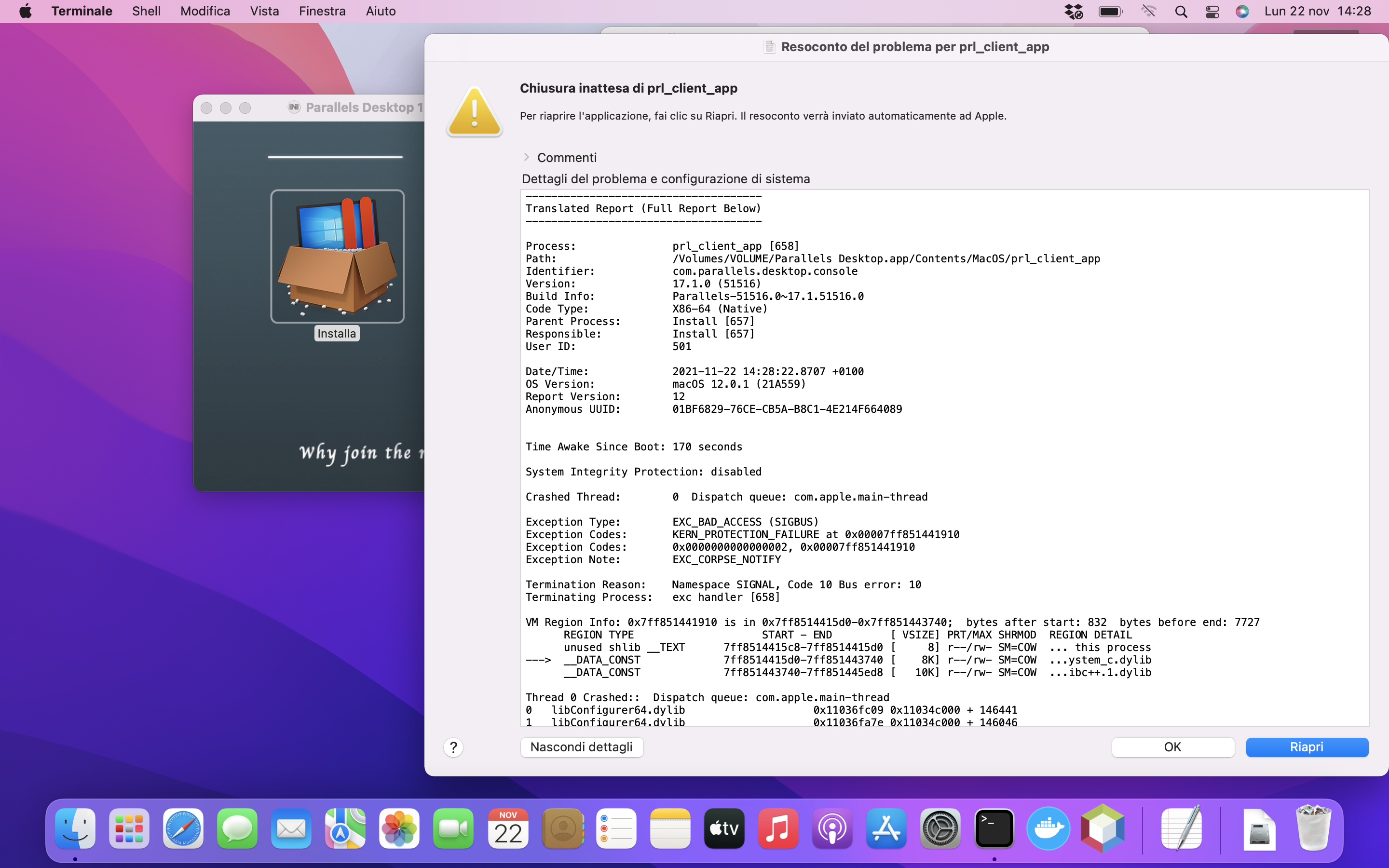Screen dimensions: 1389x868
Task: Open the Finestra menu
Action: (322, 11)
